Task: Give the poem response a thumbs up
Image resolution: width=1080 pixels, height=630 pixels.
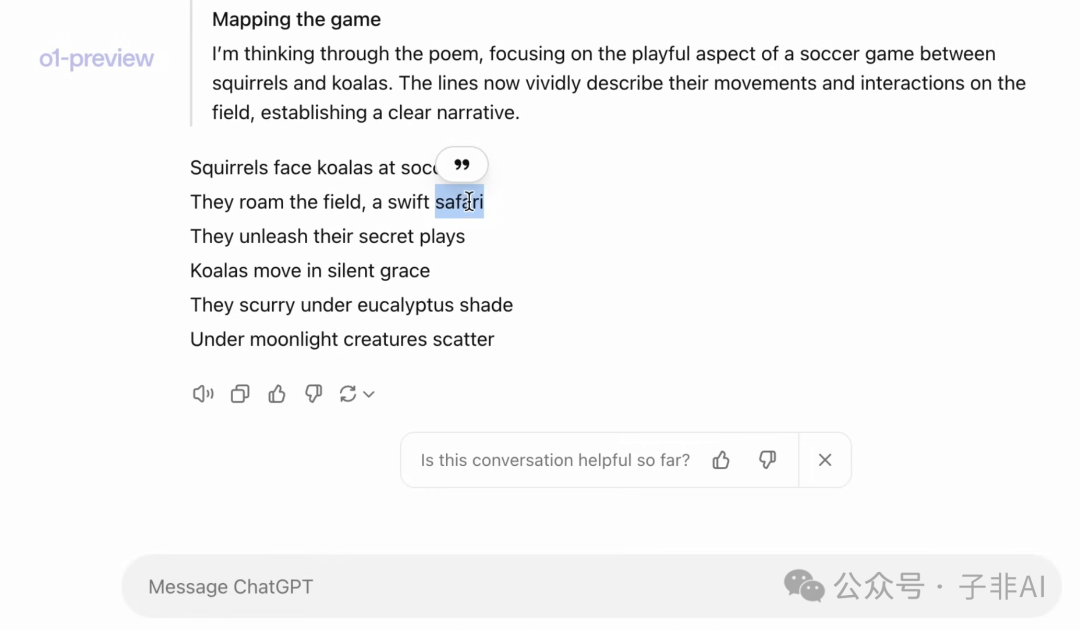Action: tap(277, 394)
